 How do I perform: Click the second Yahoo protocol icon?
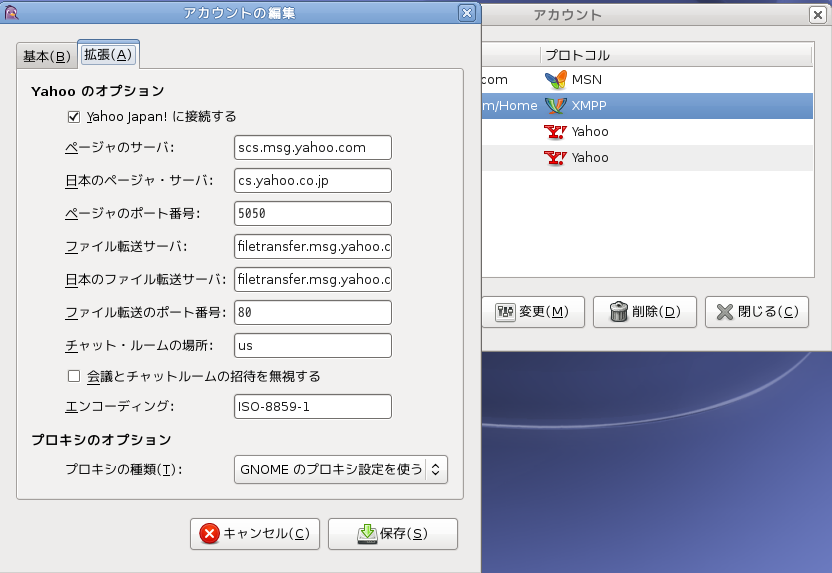(555, 158)
